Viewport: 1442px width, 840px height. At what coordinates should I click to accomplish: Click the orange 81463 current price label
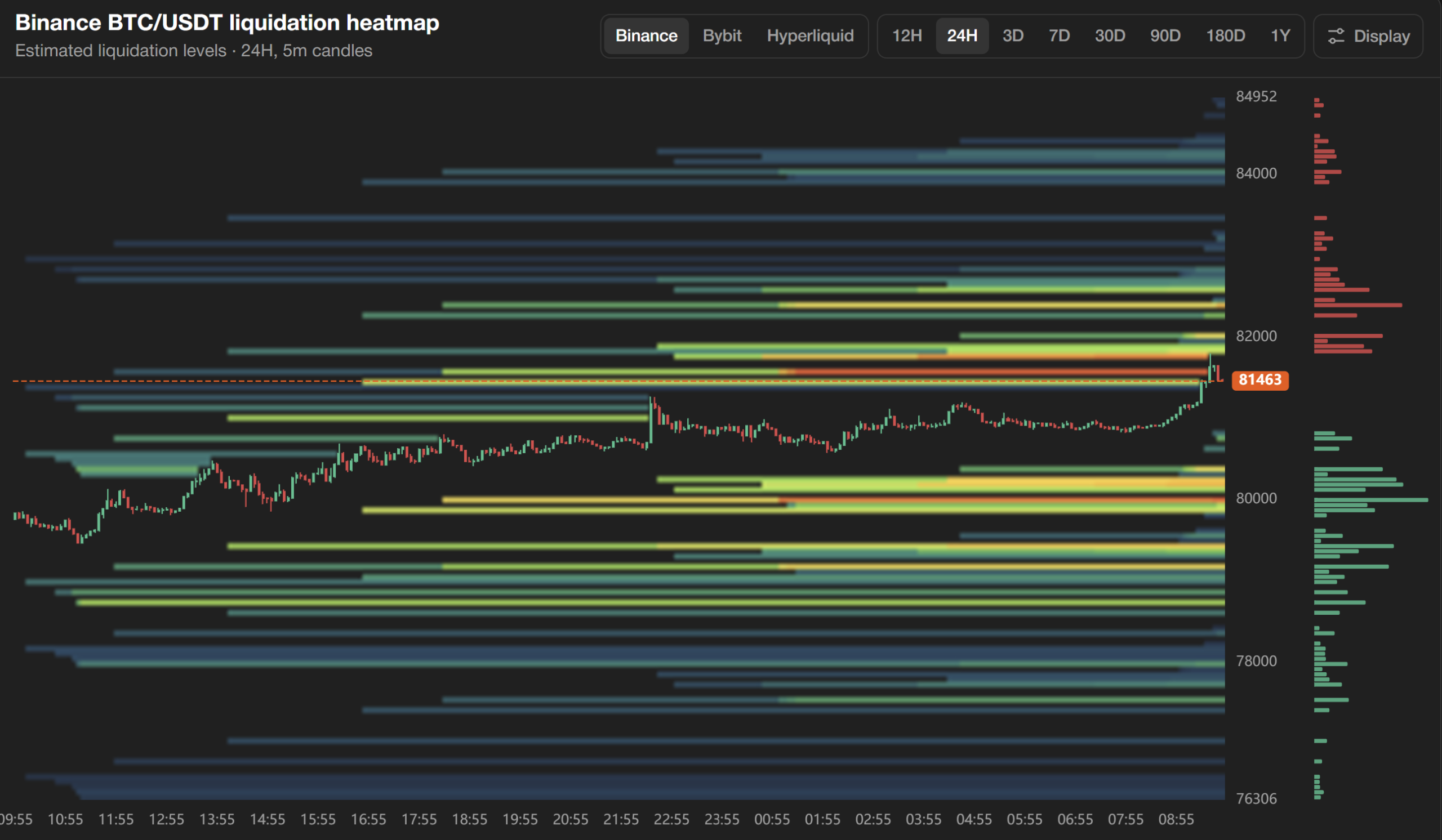tap(1260, 379)
